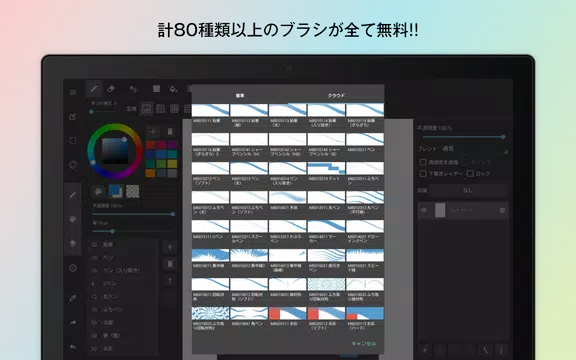
Task: Select the 奥行きペン brush thumbnail
Action: point(326,255)
